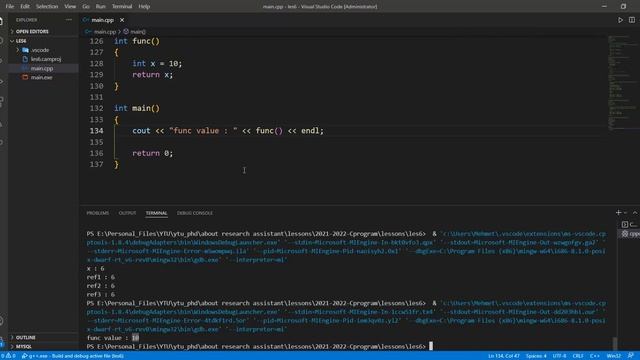Open the Run menu
The width and height of the screenshot is (640, 360).
[x=100, y=7]
